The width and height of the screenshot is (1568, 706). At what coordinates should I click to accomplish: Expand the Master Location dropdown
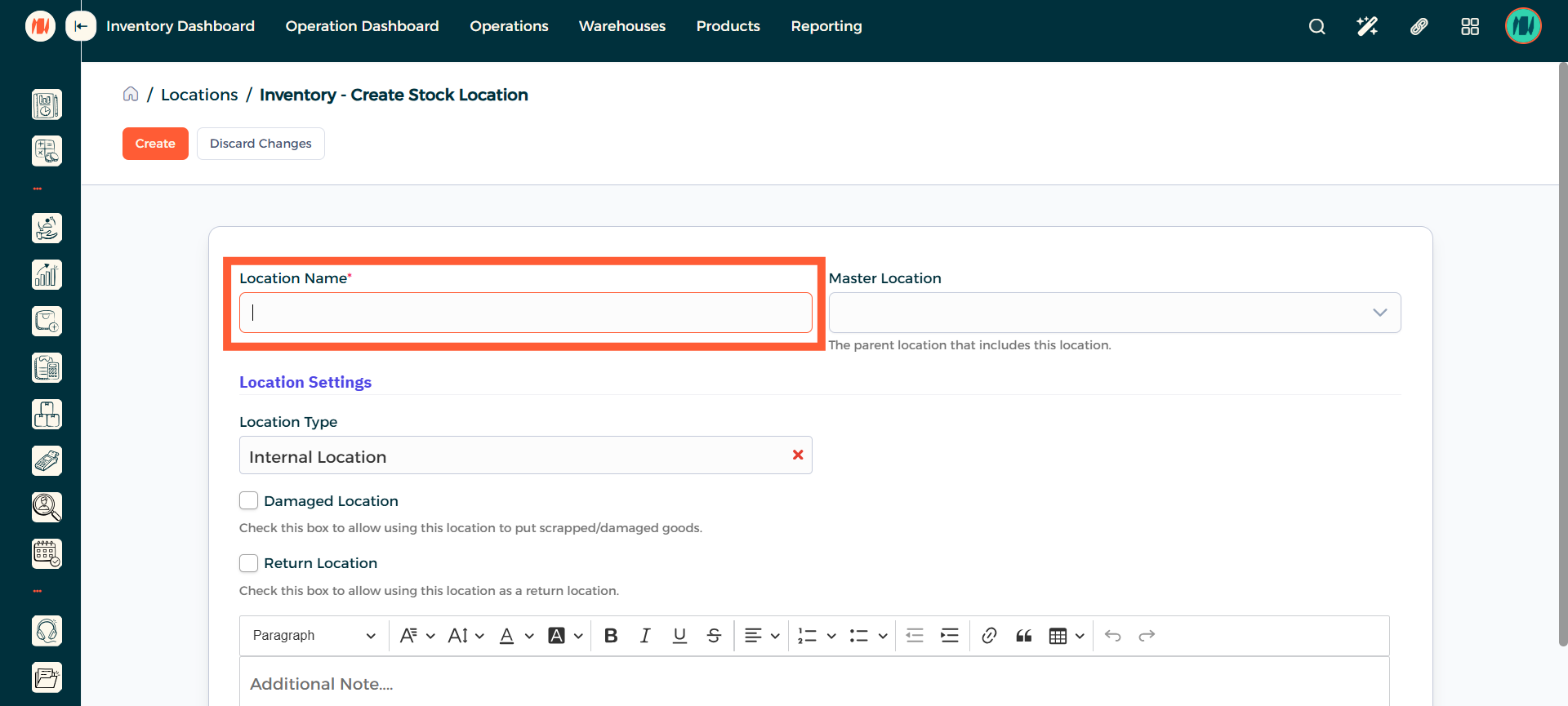1379,313
